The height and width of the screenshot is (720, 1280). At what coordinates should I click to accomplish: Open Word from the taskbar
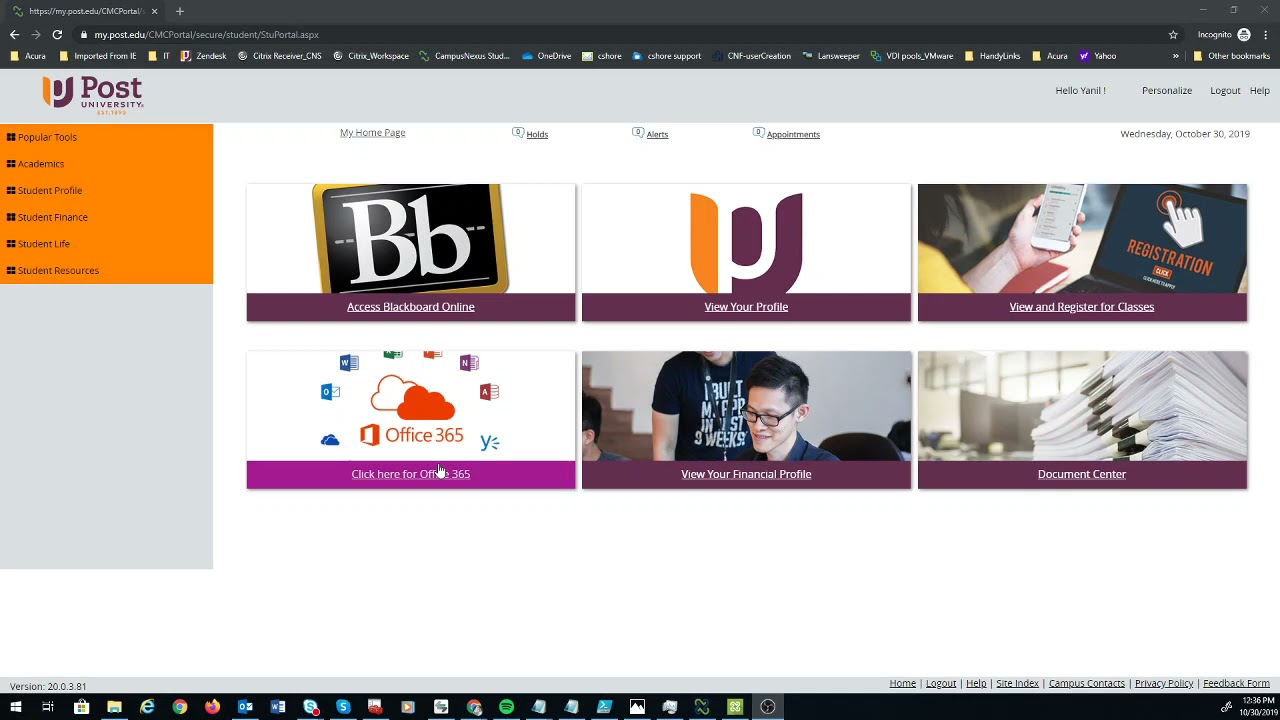(278, 707)
